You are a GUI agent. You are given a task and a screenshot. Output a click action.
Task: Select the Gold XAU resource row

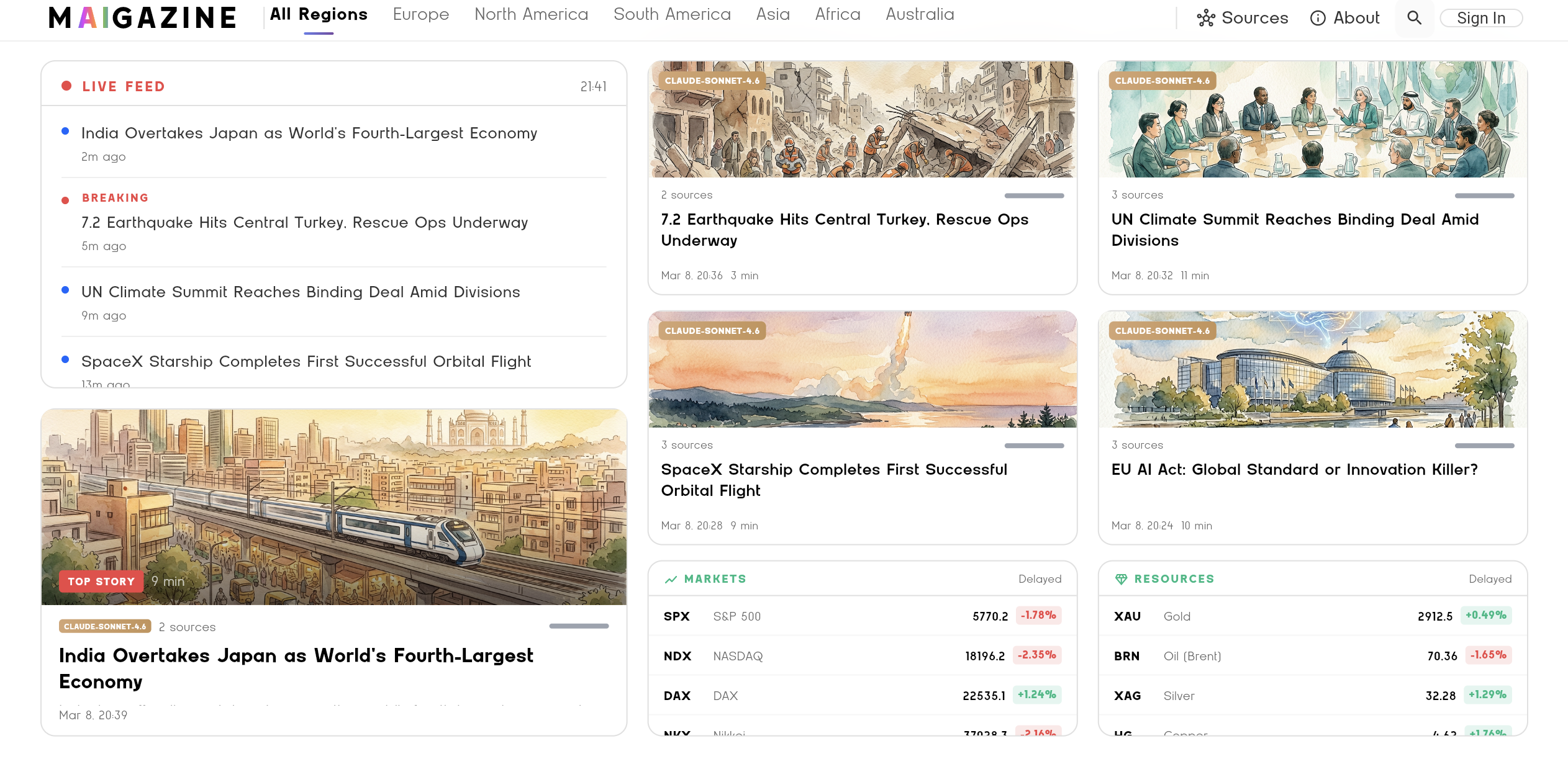[1312, 616]
